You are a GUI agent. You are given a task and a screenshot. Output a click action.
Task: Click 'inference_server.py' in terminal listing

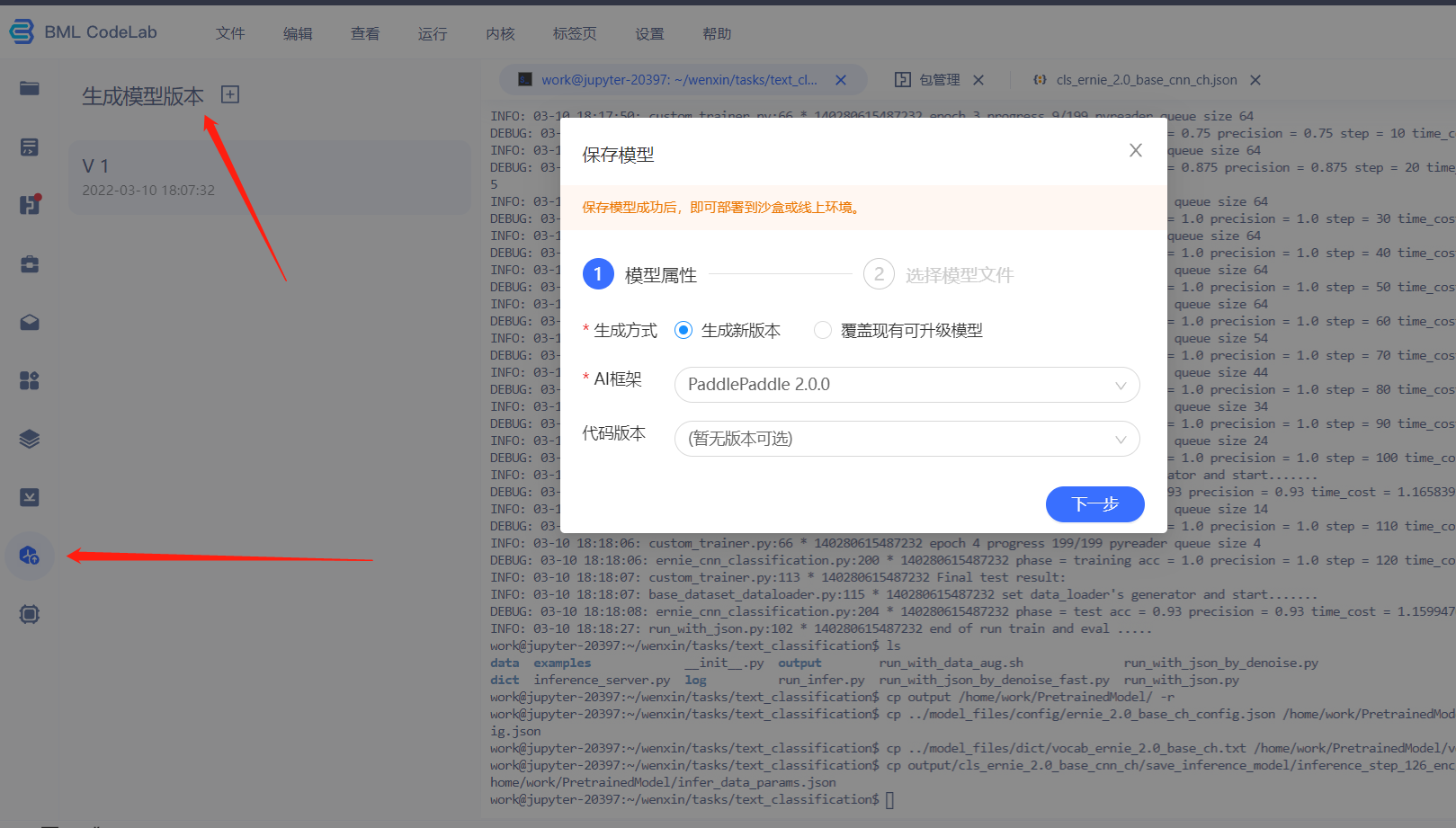click(602, 680)
